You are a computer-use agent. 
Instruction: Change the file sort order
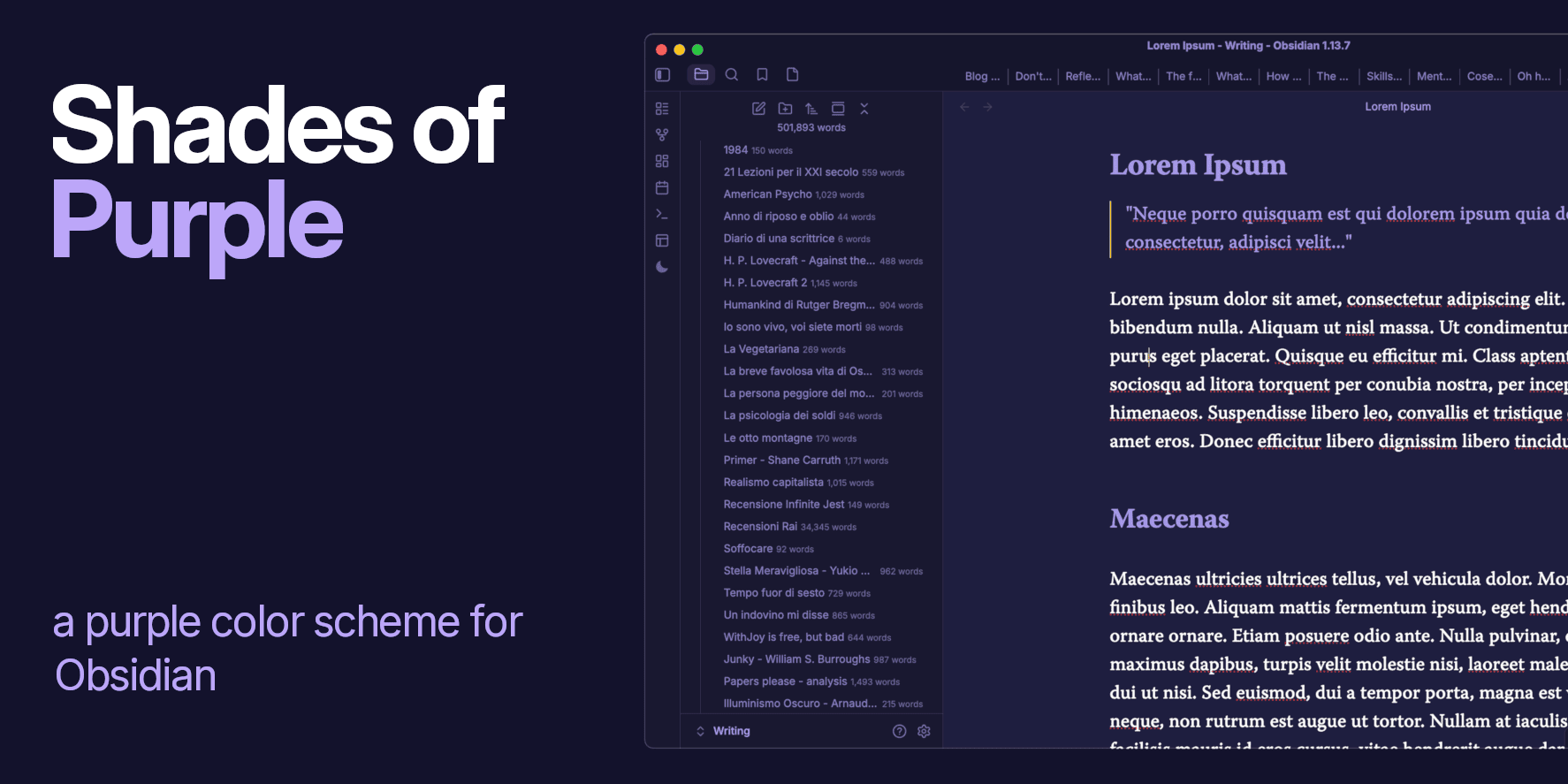click(811, 109)
